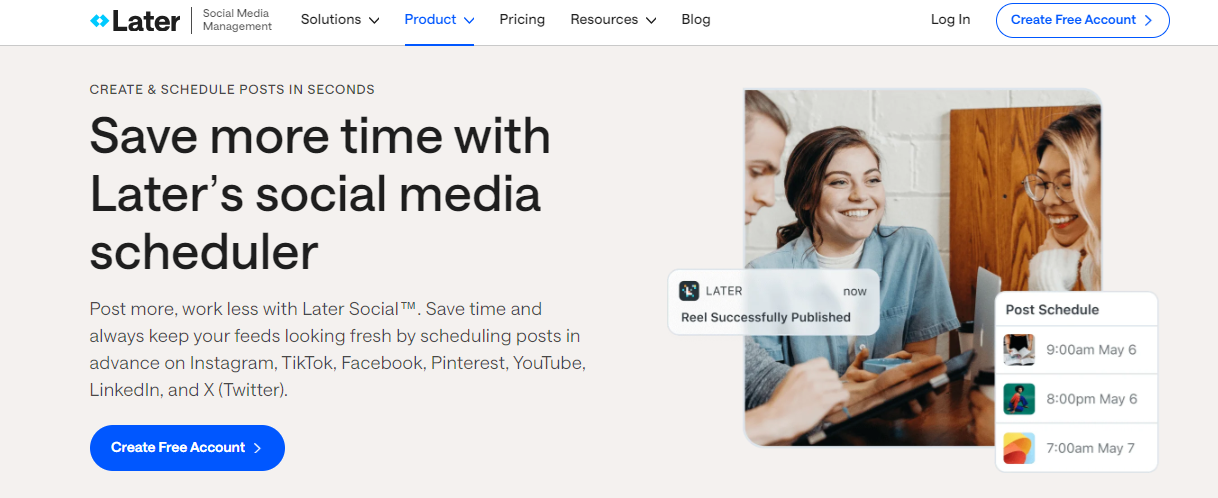Expand the Product dropdown menu
This screenshot has width=1218, height=498.
coord(440,20)
